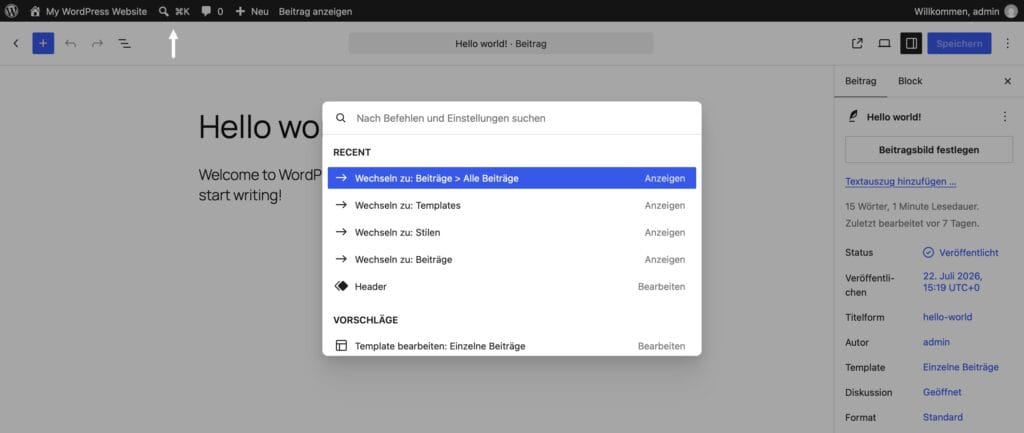Toggle the settings sidebar panel button
This screenshot has height=433, width=1024.
(x=911, y=44)
